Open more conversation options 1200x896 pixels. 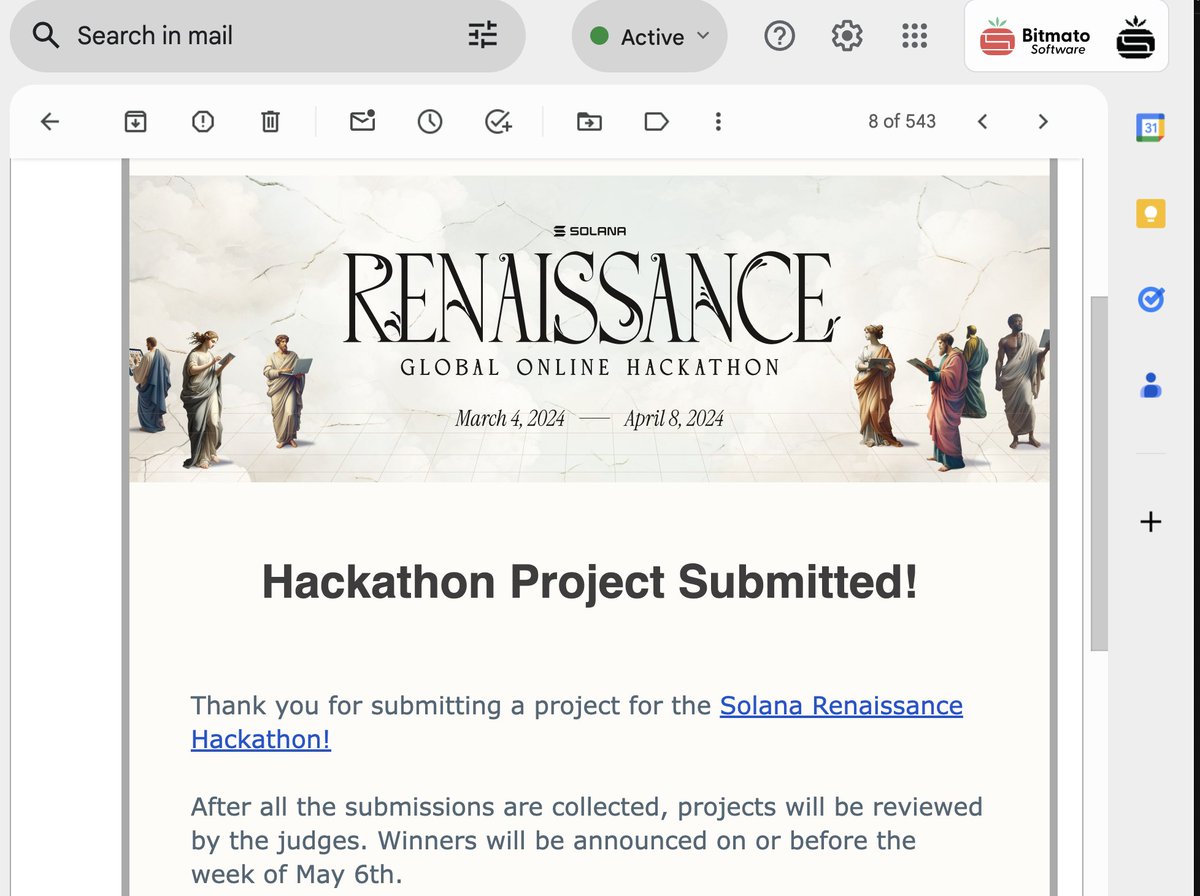718,121
